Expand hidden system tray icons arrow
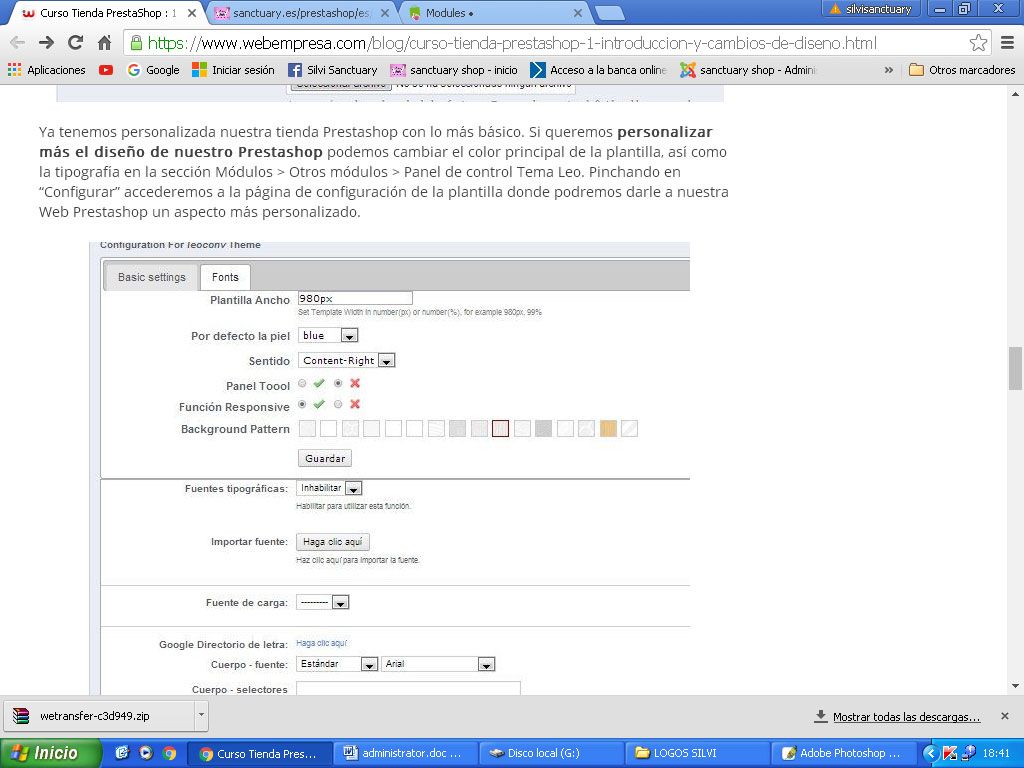The height and width of the screenshot is (768, 1024). 931,753
